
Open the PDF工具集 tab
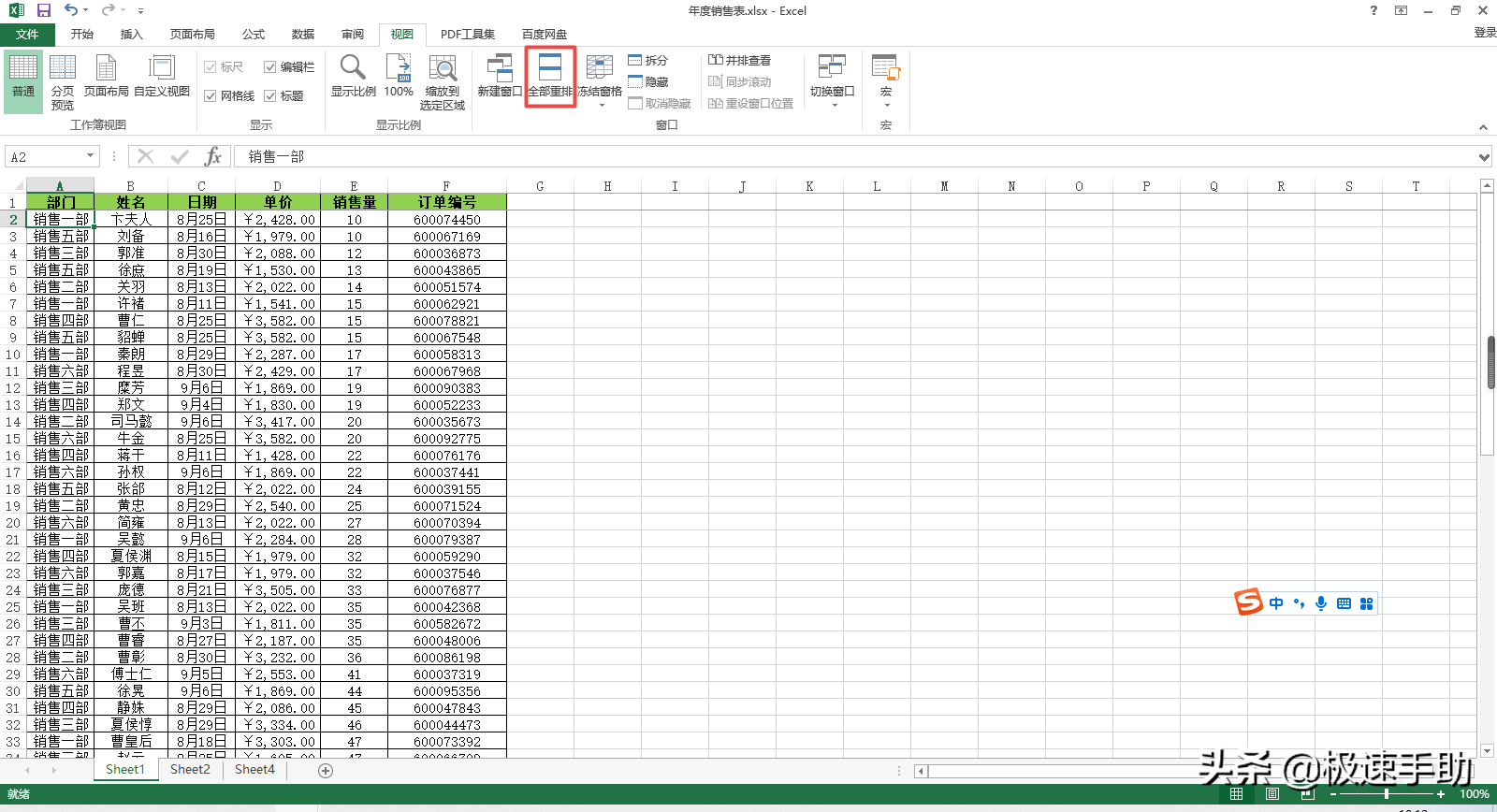point(468,34)
